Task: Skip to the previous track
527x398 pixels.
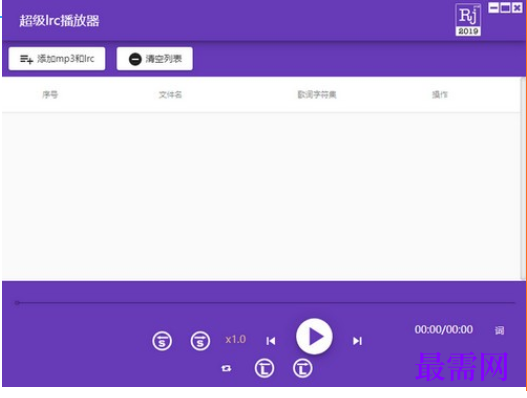Action: click(271, 341)
